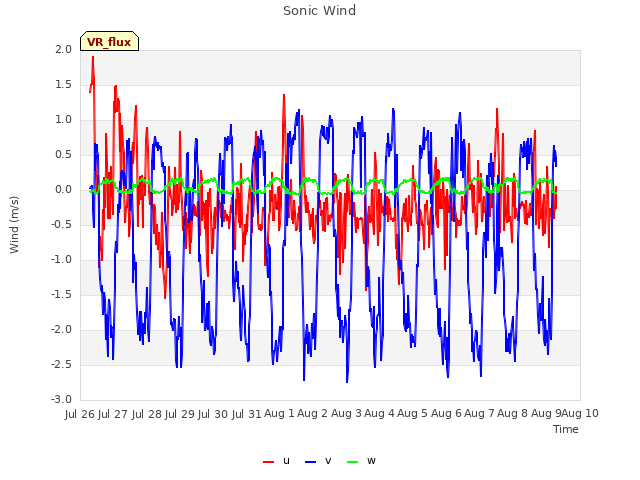Toggle the v series legend entry

pos(318,461)
